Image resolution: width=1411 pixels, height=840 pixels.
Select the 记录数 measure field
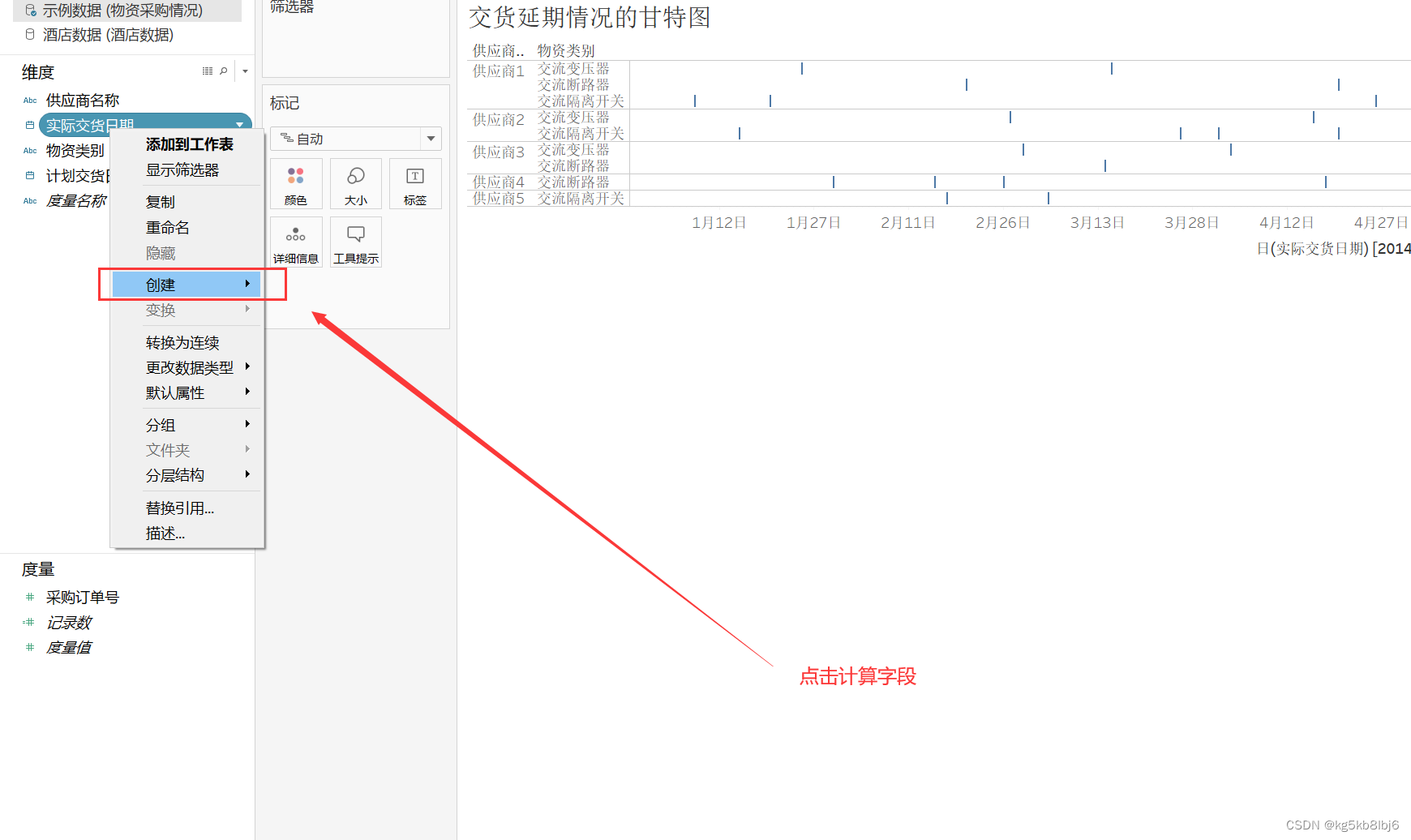click(x=69, y=623)
